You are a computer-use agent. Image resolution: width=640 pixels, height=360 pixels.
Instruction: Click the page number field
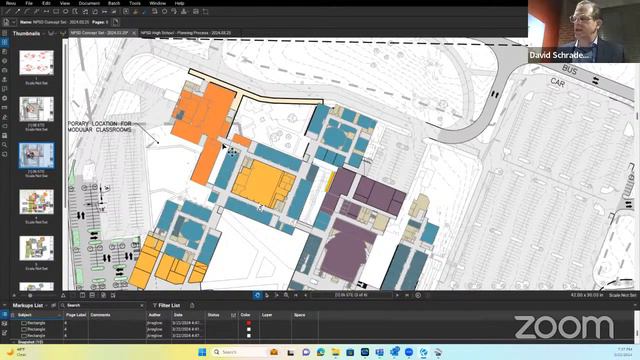click(x=351, y=295)
